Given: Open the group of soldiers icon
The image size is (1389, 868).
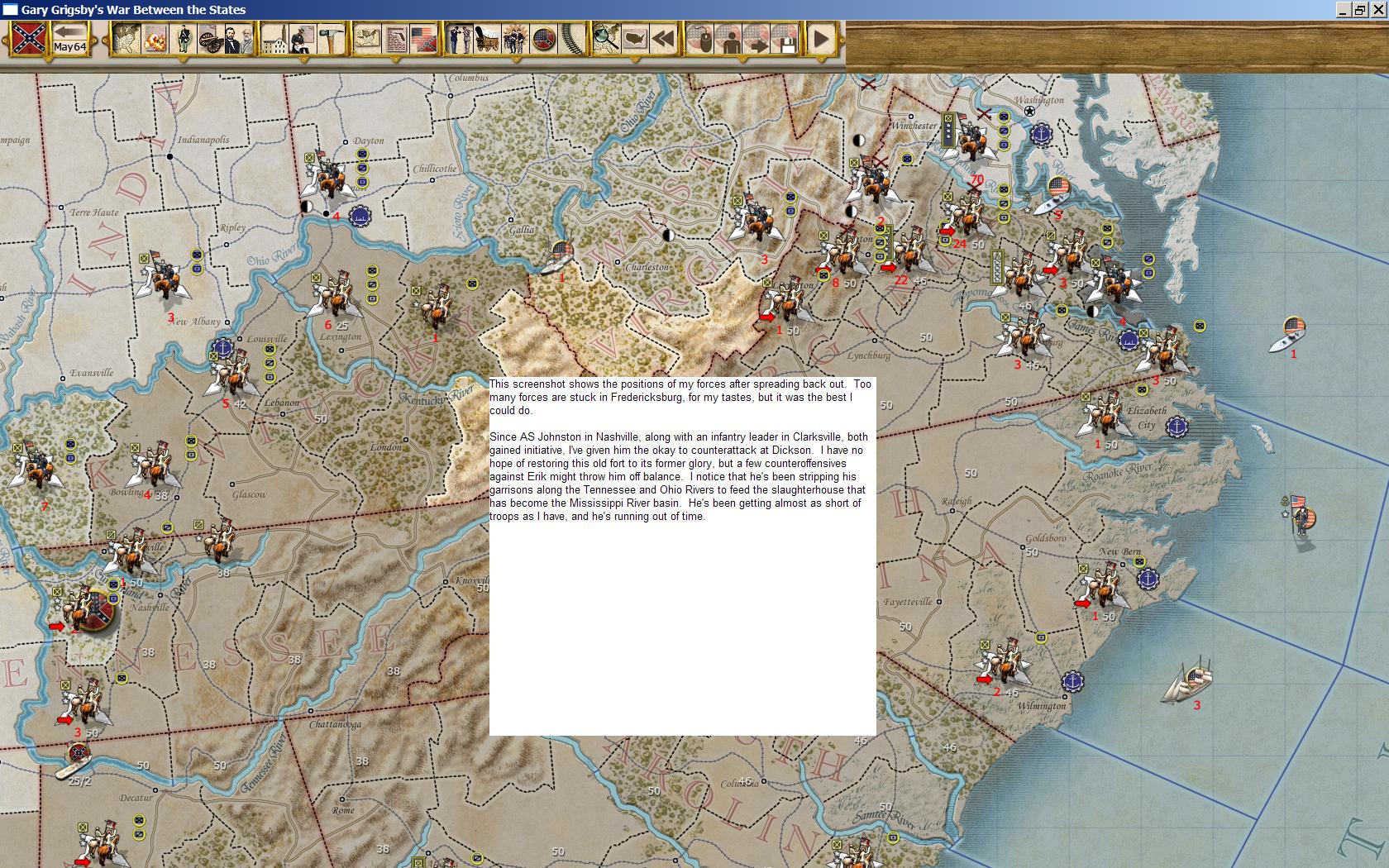Looking at the screenshot, I should pos(515,38).
